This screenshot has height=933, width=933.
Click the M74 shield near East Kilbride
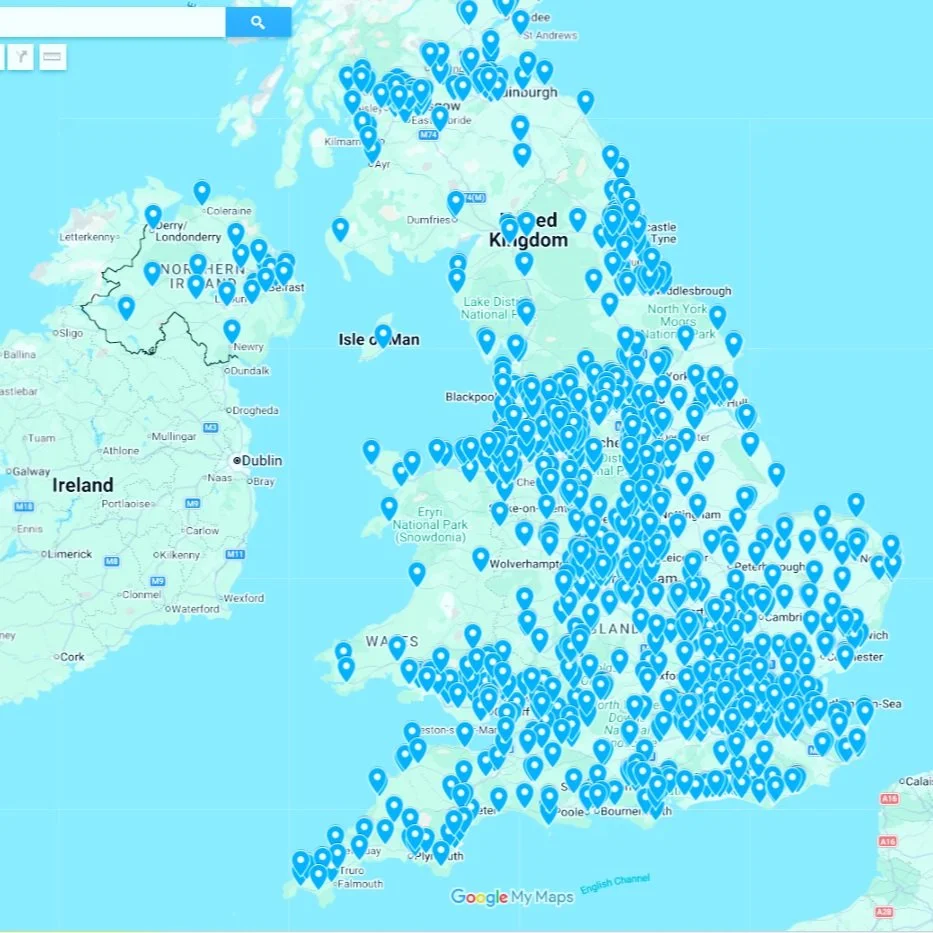click(x=428, y=135)
